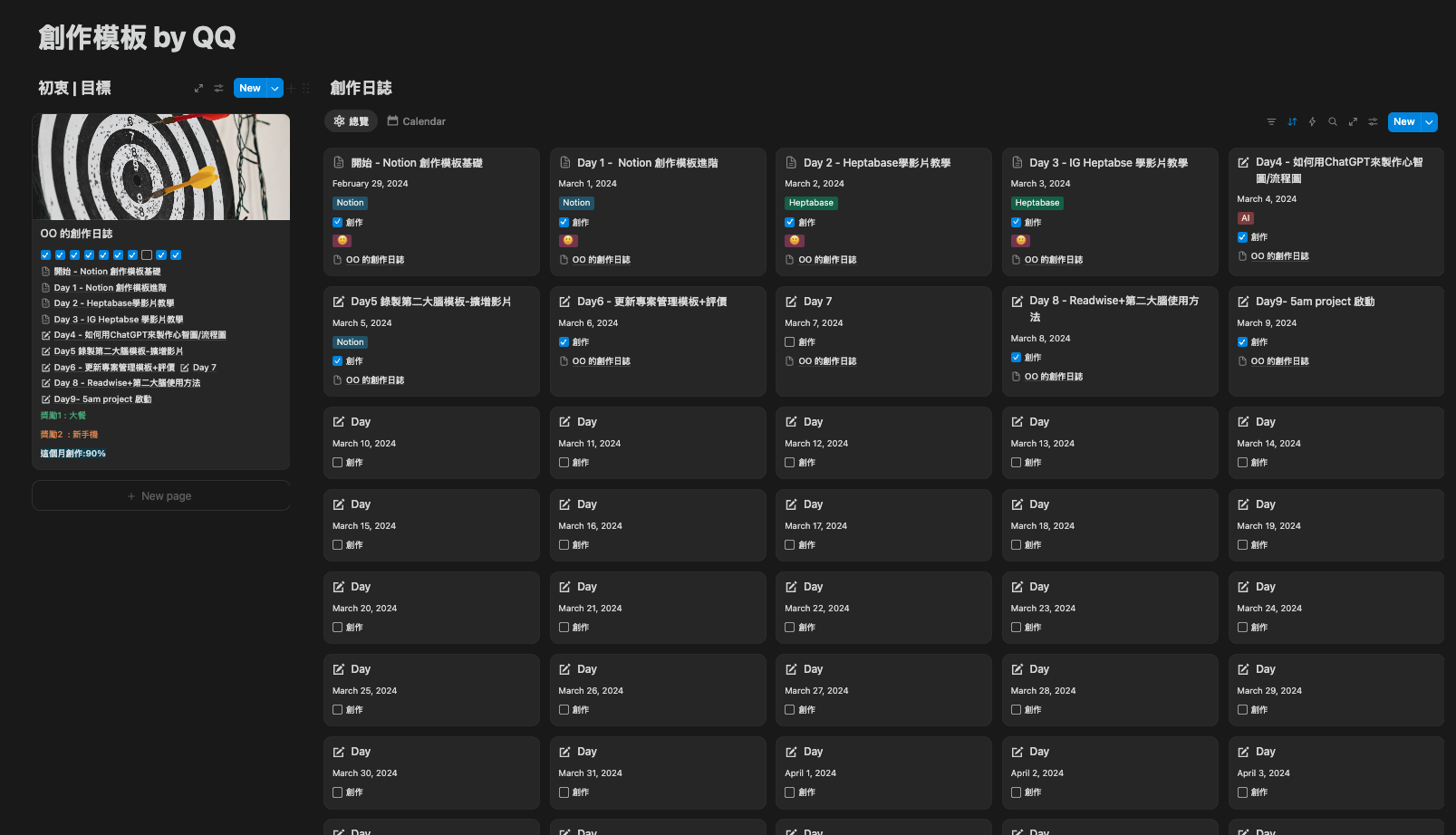This screenshot has width=1456, height=835.
Task: Open dropdown arrow beside New in 創作日誌
Action: pos(1429,122)
